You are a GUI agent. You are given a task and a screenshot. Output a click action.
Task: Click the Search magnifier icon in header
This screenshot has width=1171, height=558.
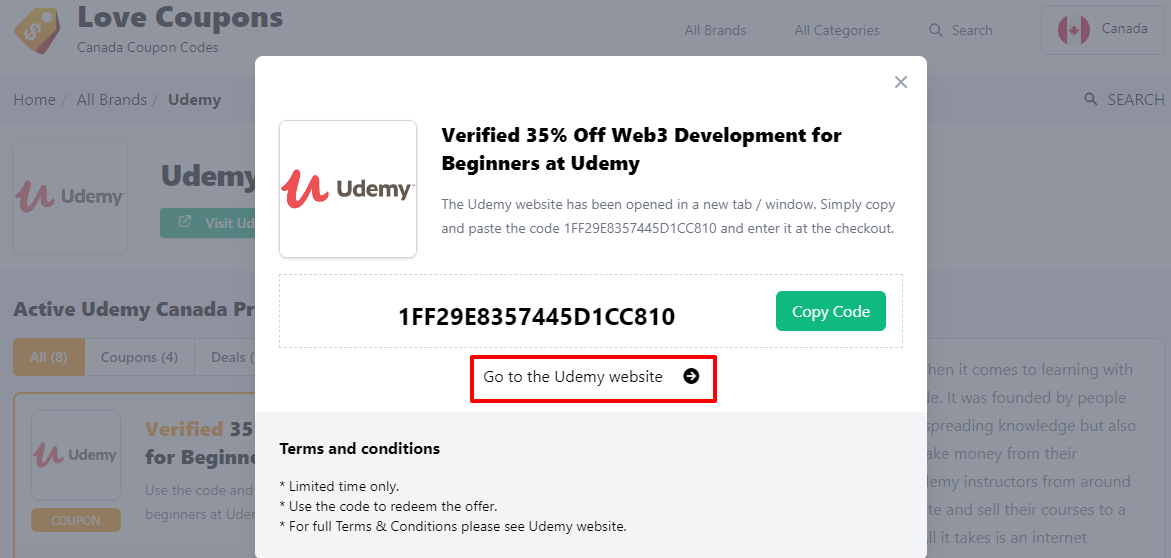point(936,30)
